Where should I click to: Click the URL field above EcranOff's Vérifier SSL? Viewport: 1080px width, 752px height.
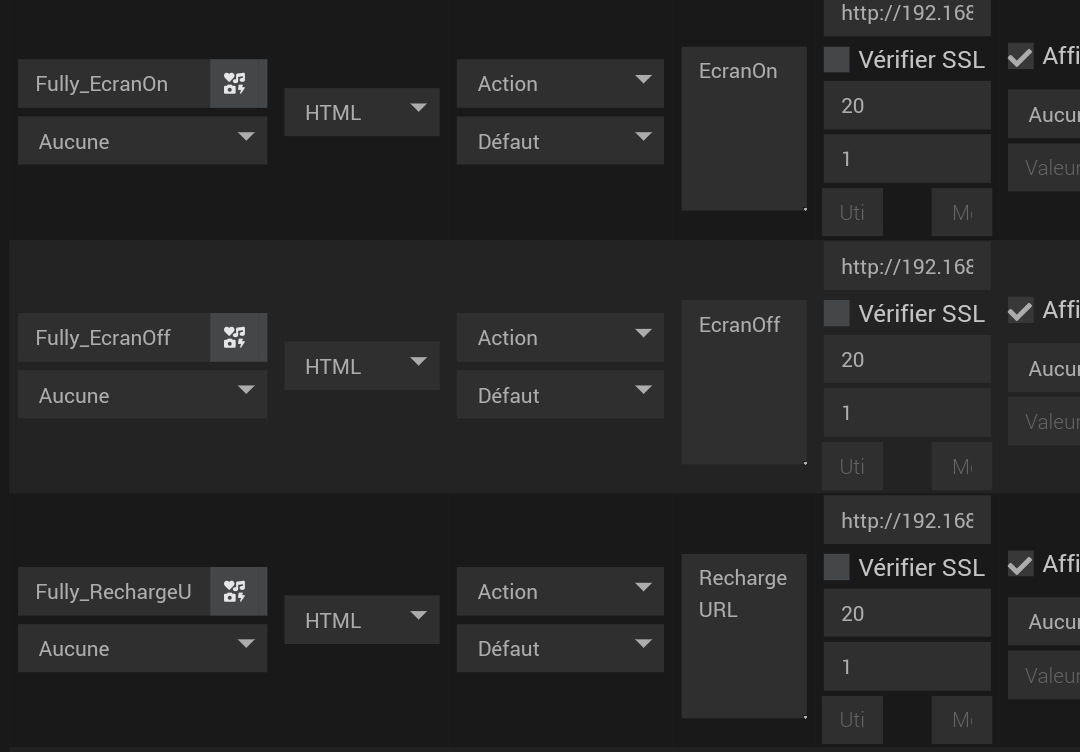[x=907, y=267]
